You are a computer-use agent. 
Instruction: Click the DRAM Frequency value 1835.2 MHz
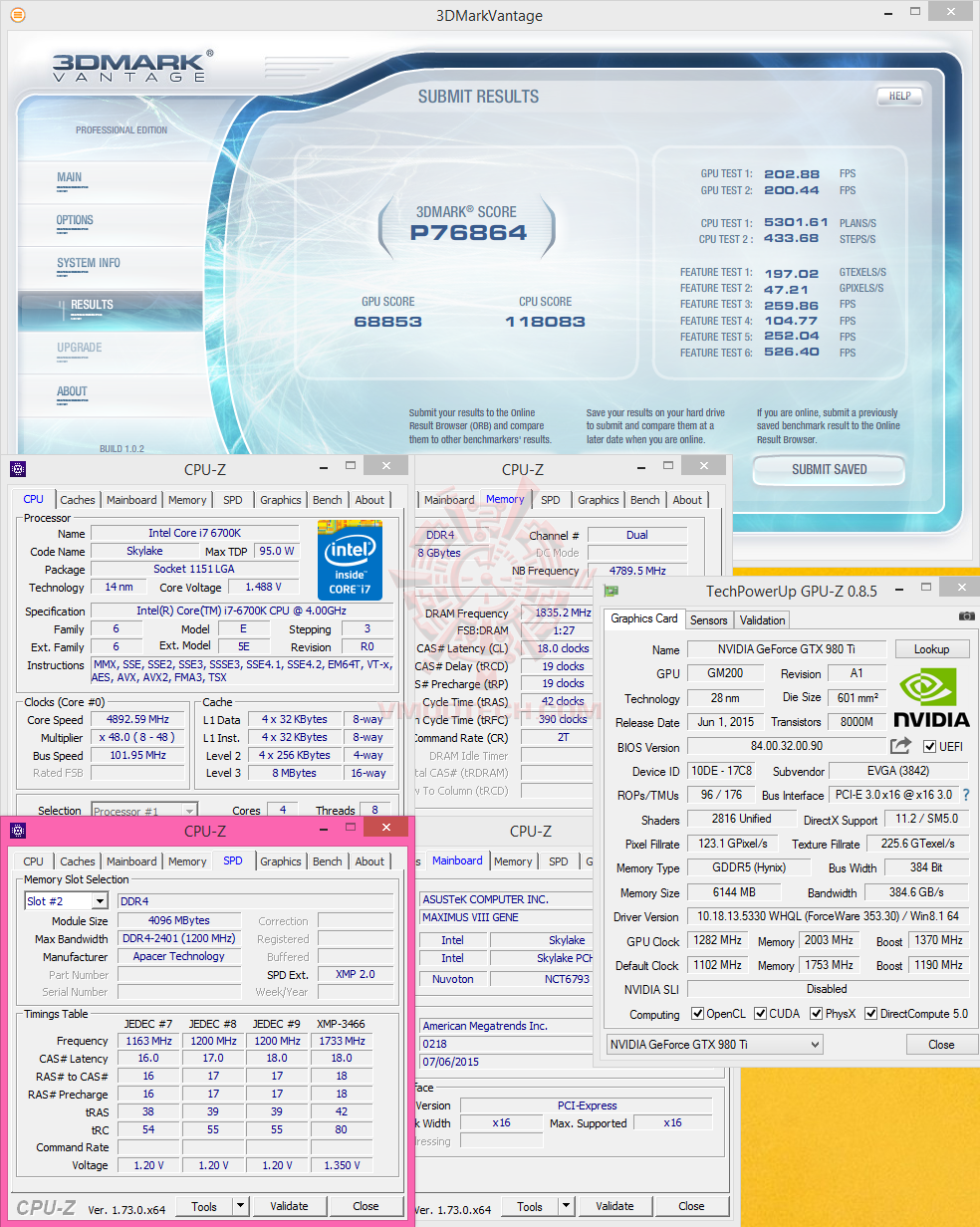556,613
